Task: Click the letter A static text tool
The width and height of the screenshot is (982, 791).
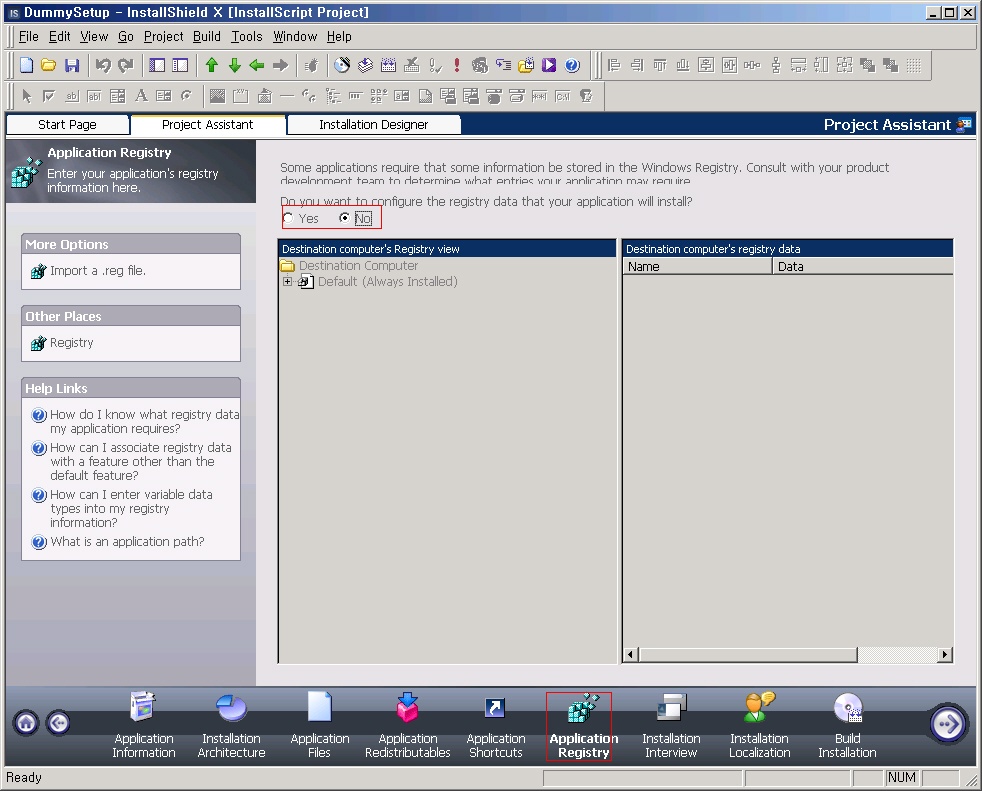Action: 142,96
